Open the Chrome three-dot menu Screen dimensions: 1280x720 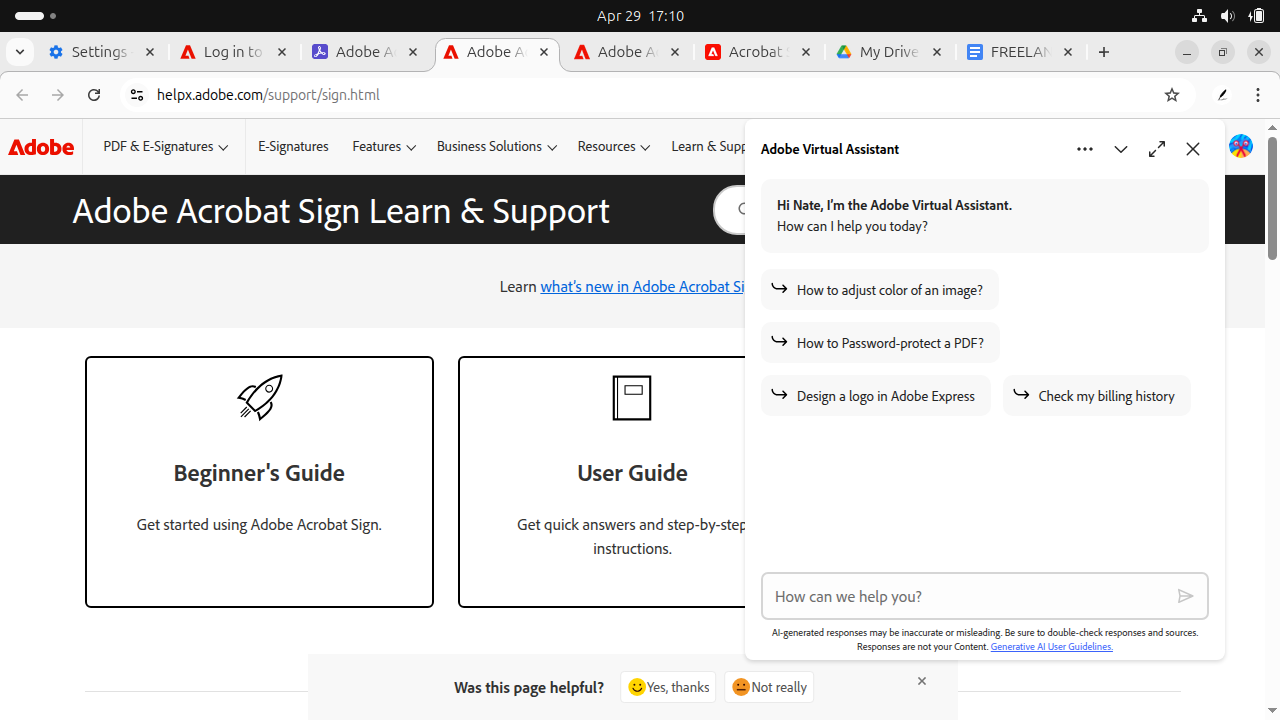coord(1258,95)
